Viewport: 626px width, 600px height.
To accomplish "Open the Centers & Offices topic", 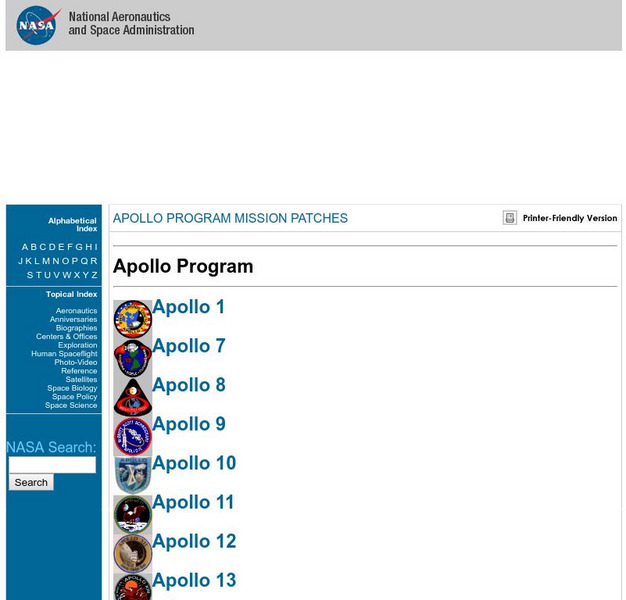I will (x=66, y=337).
